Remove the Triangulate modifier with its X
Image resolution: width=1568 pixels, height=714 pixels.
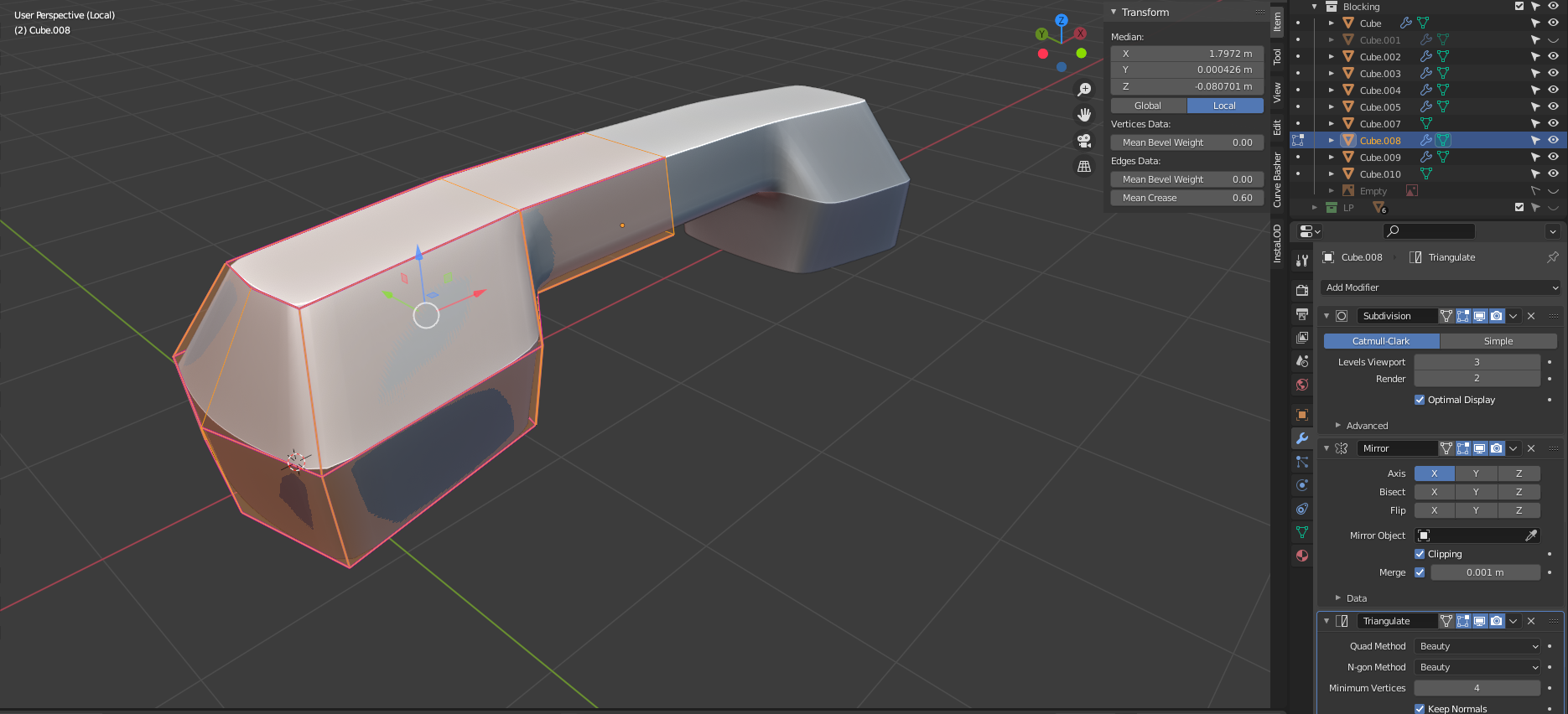pyautogui.click(x=1531, y=621)
